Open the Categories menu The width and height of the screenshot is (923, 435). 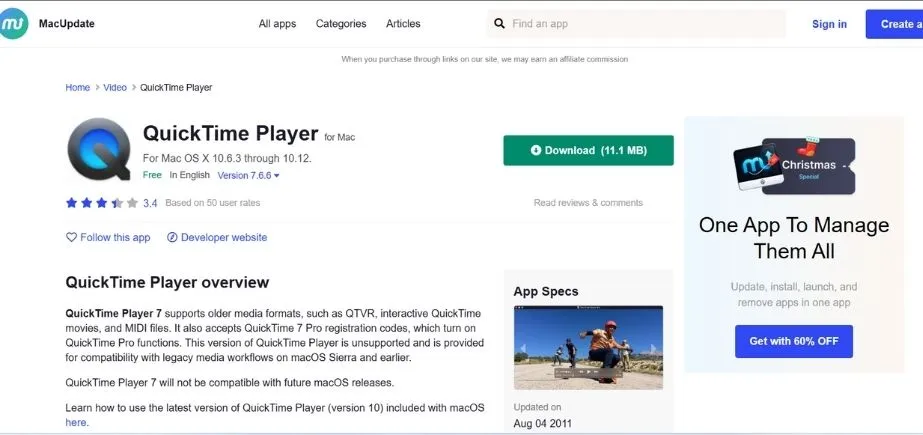341,24
